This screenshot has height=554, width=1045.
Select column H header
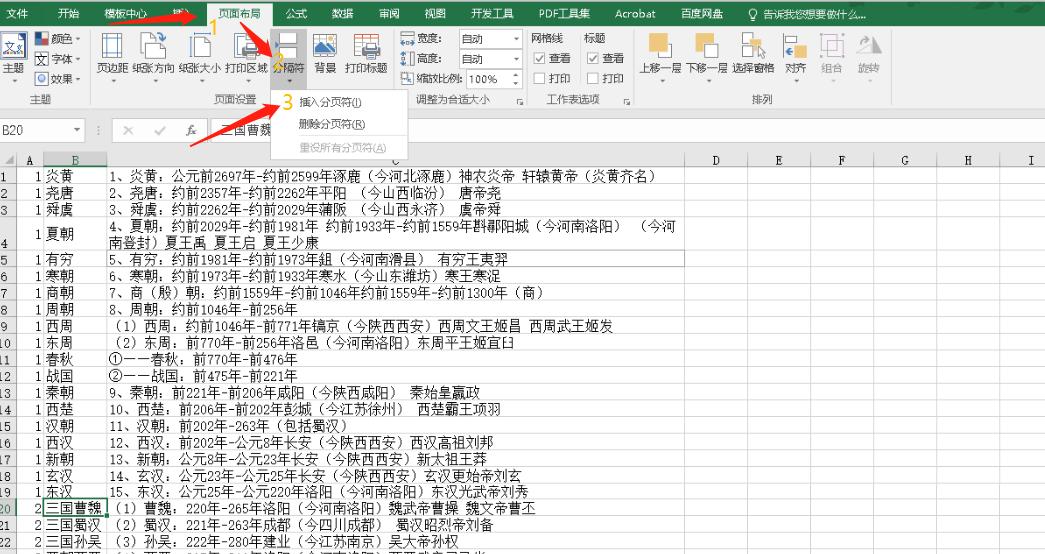point(968,160)
